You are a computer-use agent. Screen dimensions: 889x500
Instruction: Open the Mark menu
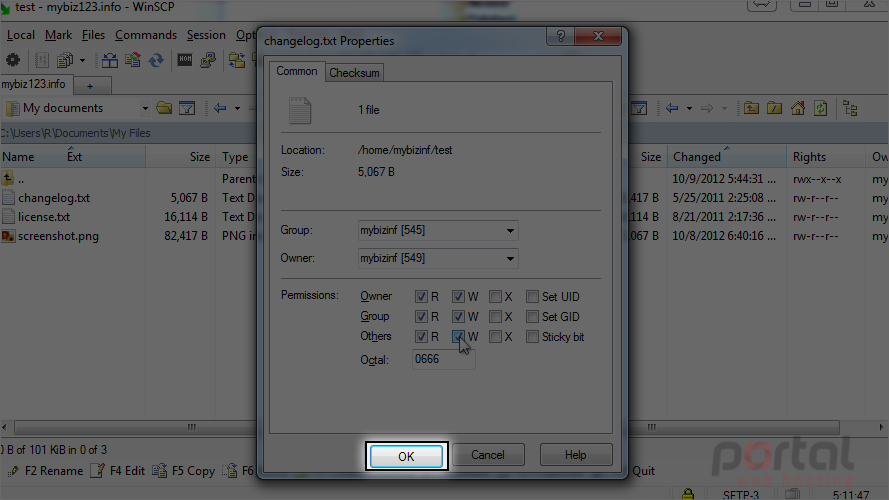point(58,35)
